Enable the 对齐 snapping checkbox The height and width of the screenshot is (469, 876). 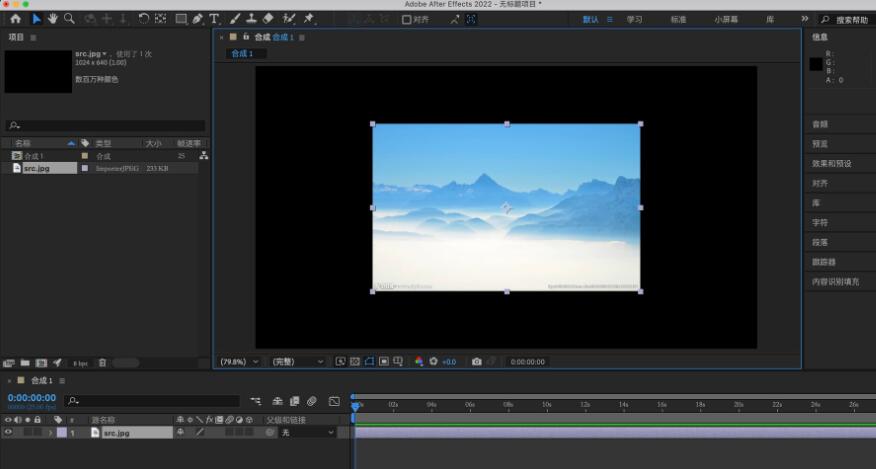click(x=406, y=19)
